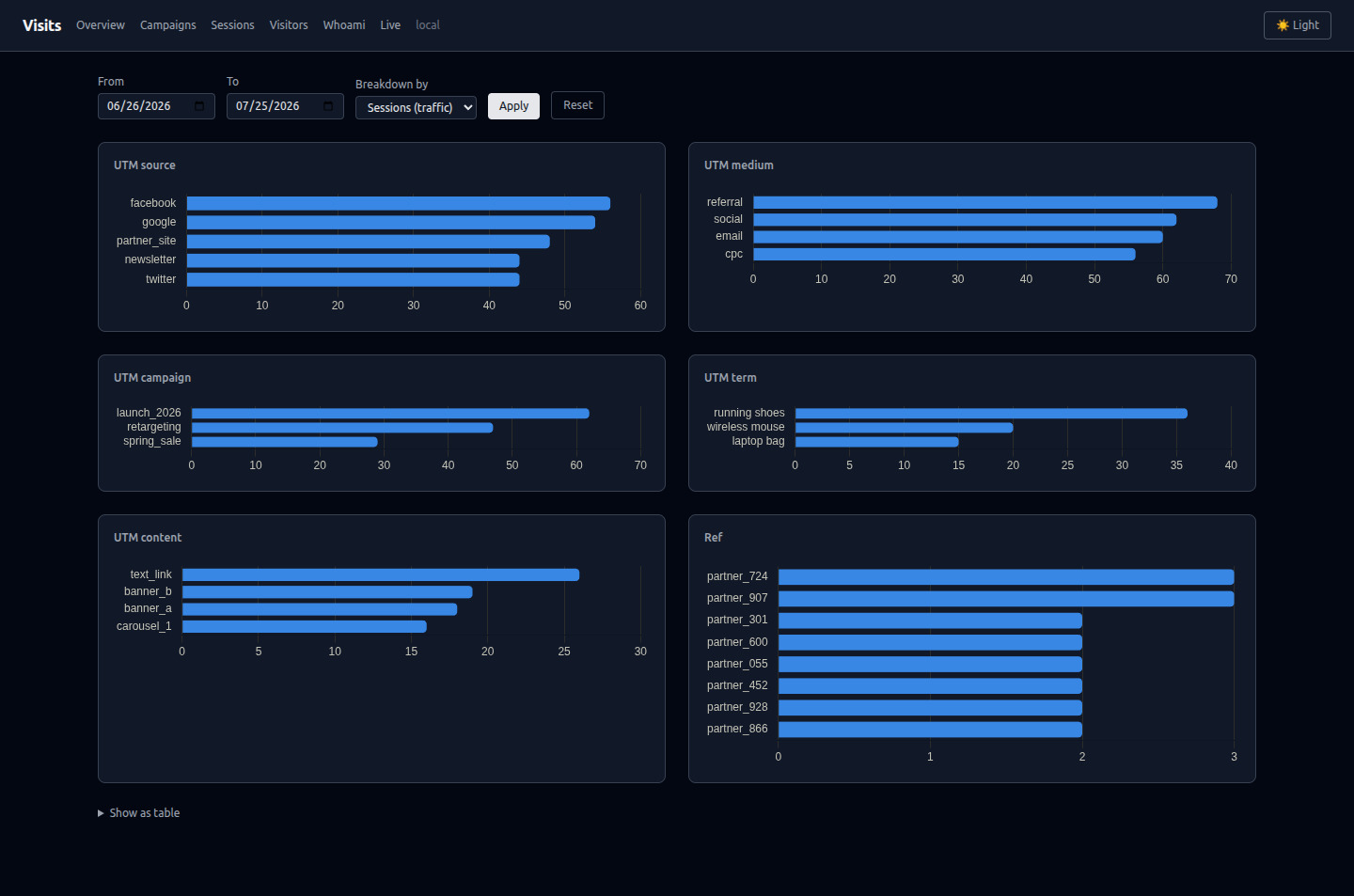Click the Apply button
The height and width of the screenshot is (896, 1354).
click(x=513, y=106)
